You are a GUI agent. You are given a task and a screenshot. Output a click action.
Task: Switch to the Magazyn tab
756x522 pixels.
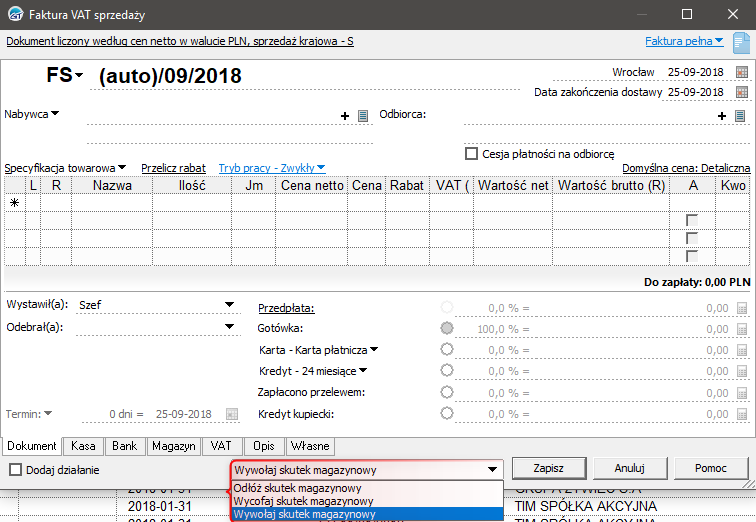pyautogui.click(x=174, y=446)
